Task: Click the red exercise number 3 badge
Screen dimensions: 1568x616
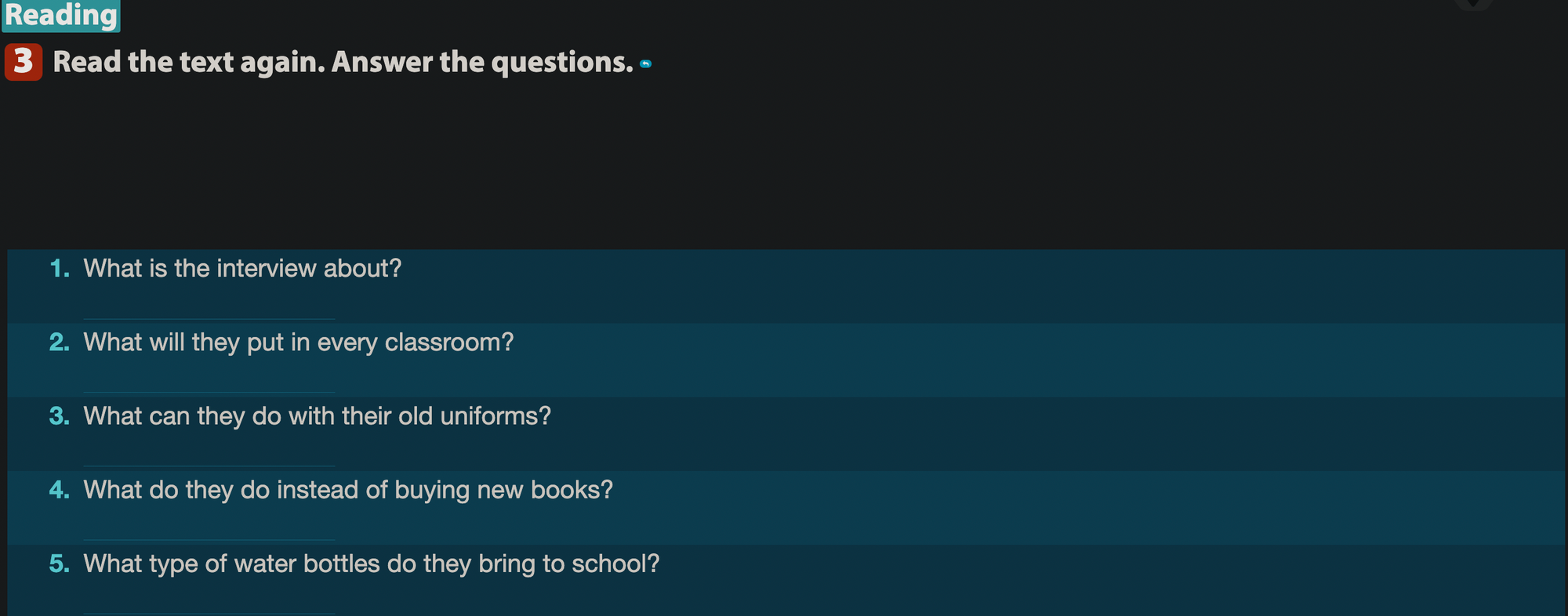Action: pyautogui.click(x=23, y=62)
